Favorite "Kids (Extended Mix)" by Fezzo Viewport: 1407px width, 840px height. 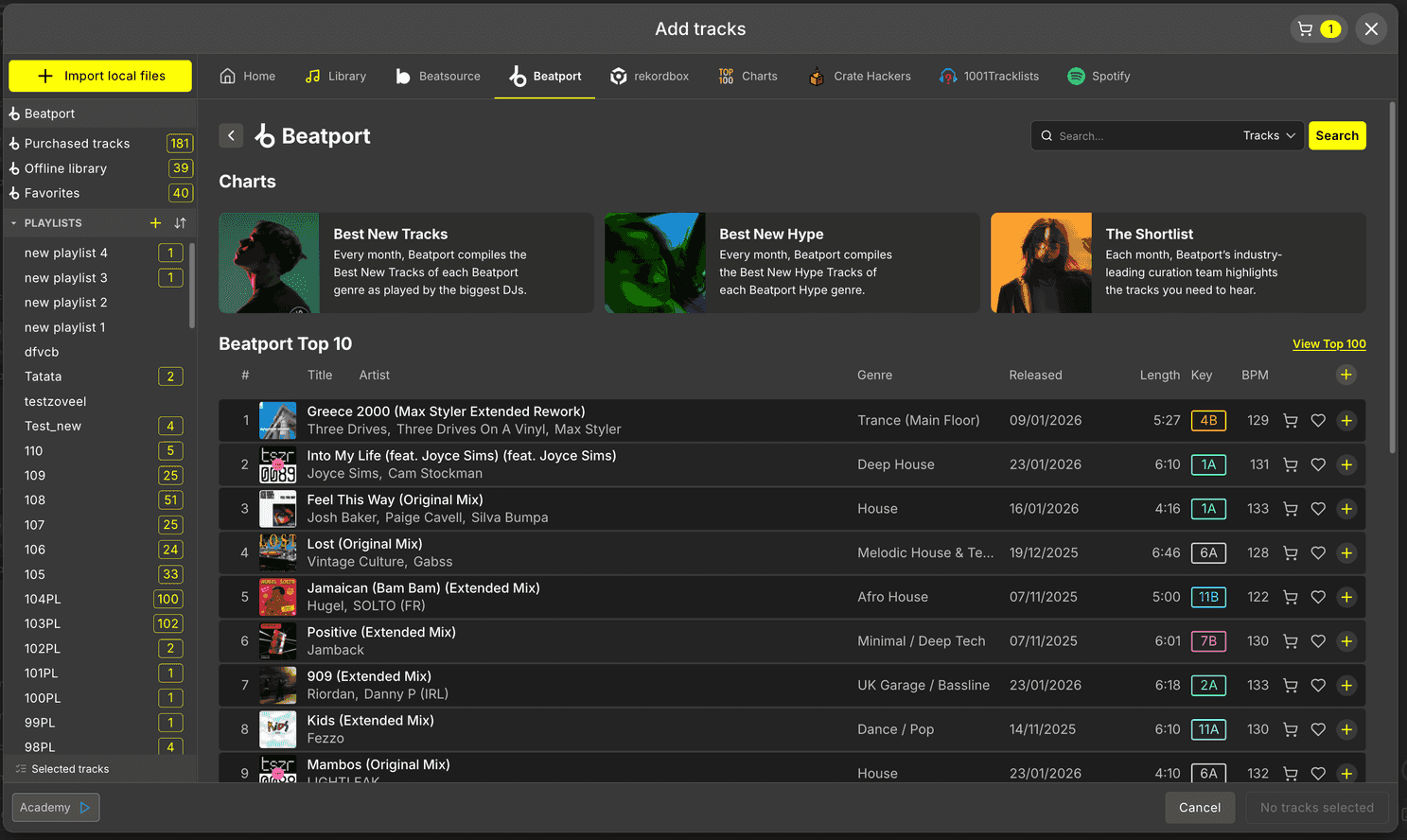click(x=1318, y=729)
